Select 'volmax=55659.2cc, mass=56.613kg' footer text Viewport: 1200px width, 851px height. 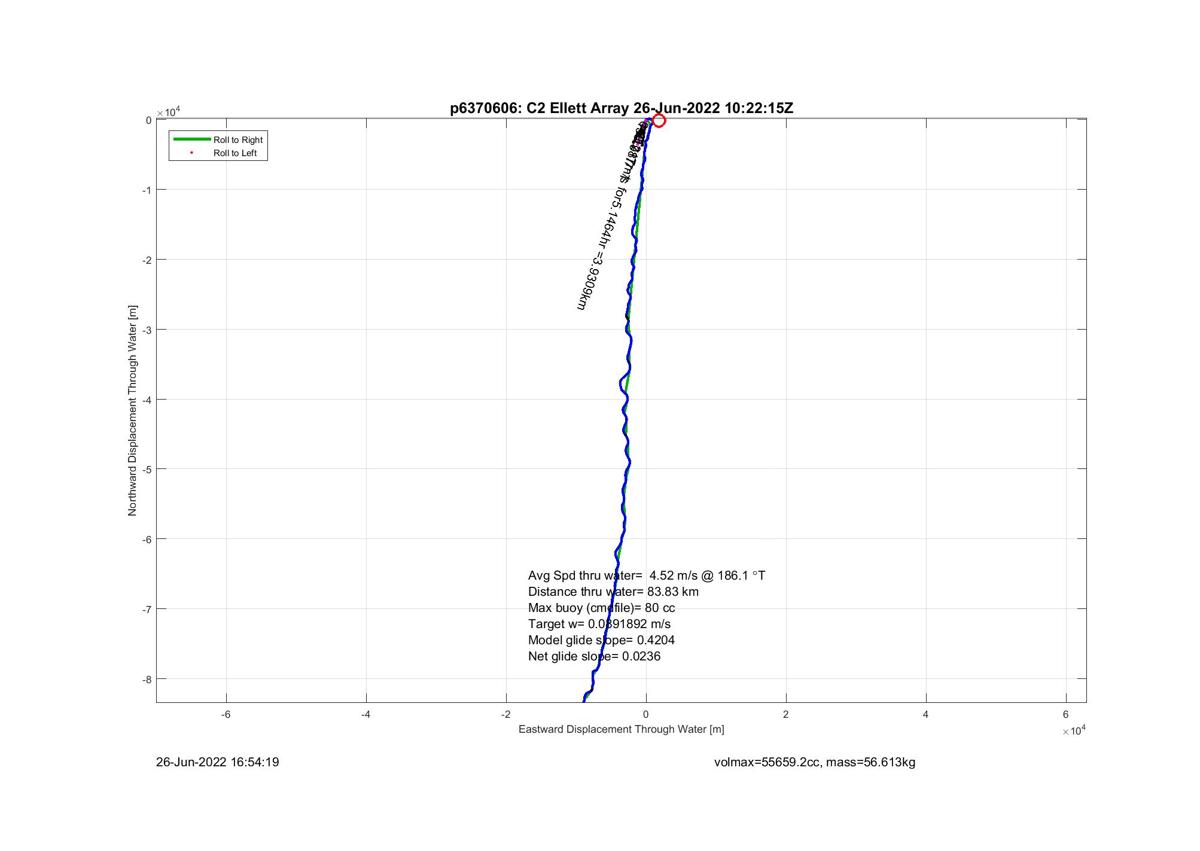(815, 763)
